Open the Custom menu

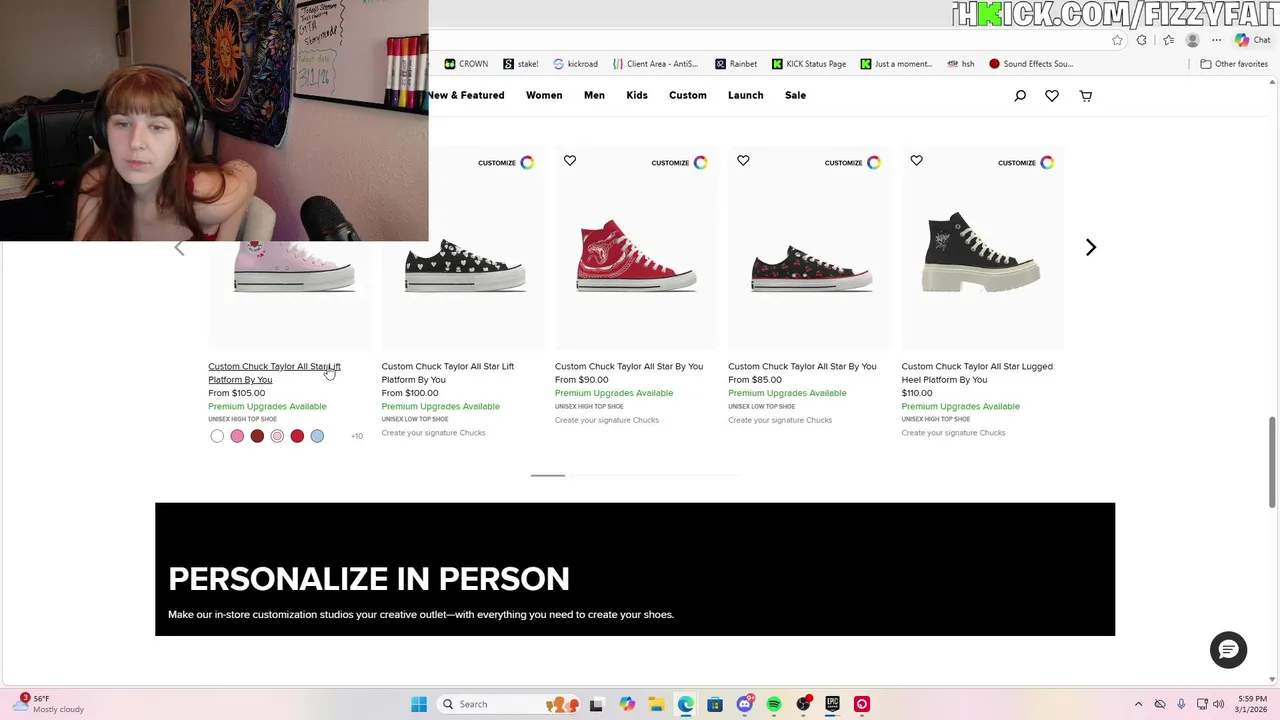tap(687, 95)
